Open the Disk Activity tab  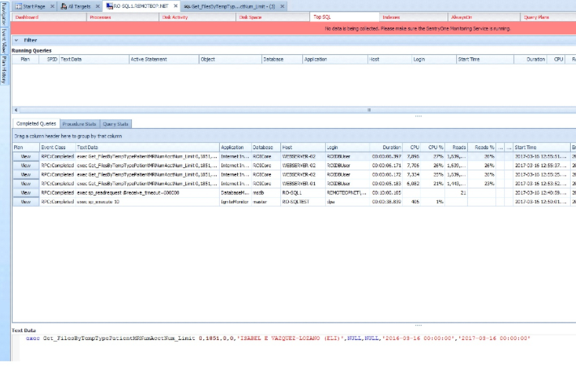[198, 17]
